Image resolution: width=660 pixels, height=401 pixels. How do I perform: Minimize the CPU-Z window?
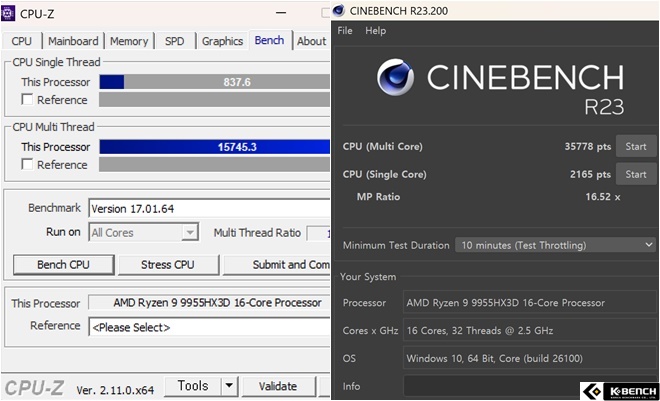coord(281,13)
